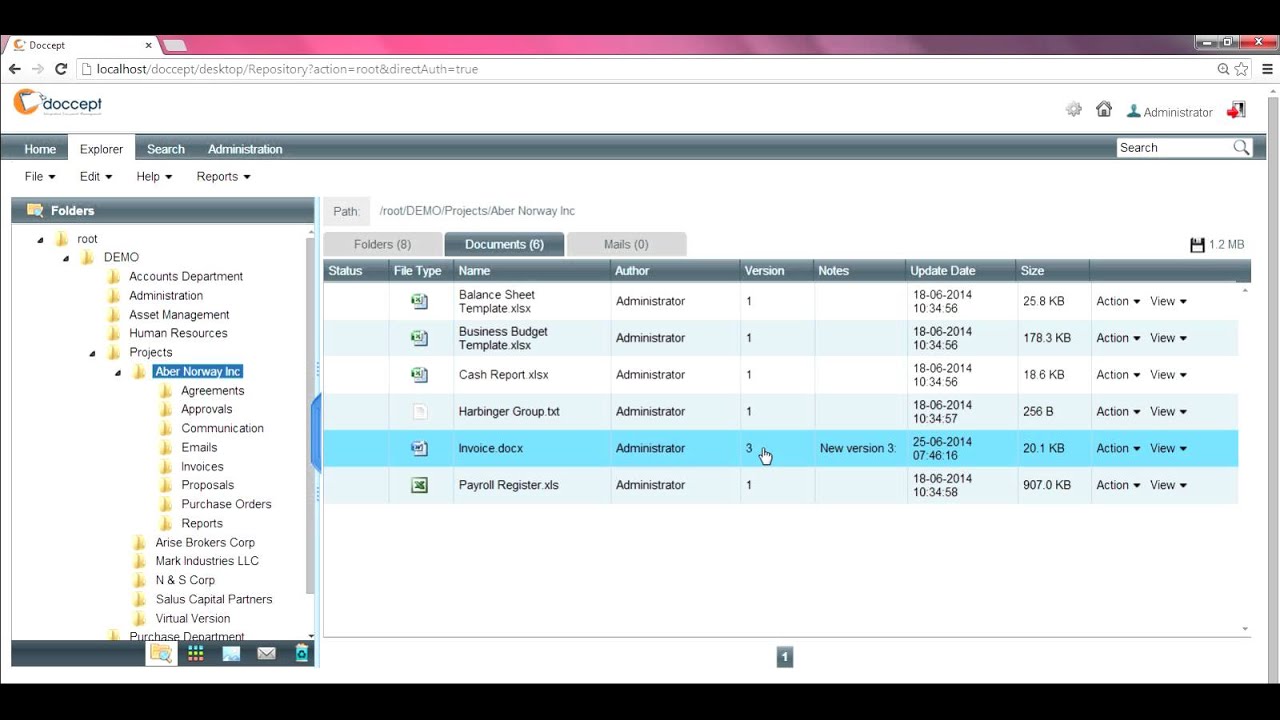This screenshot has width=1280, height=720.
Task: Click the file type icon for Cash Report.xlsx
Action: click(420, 375)
